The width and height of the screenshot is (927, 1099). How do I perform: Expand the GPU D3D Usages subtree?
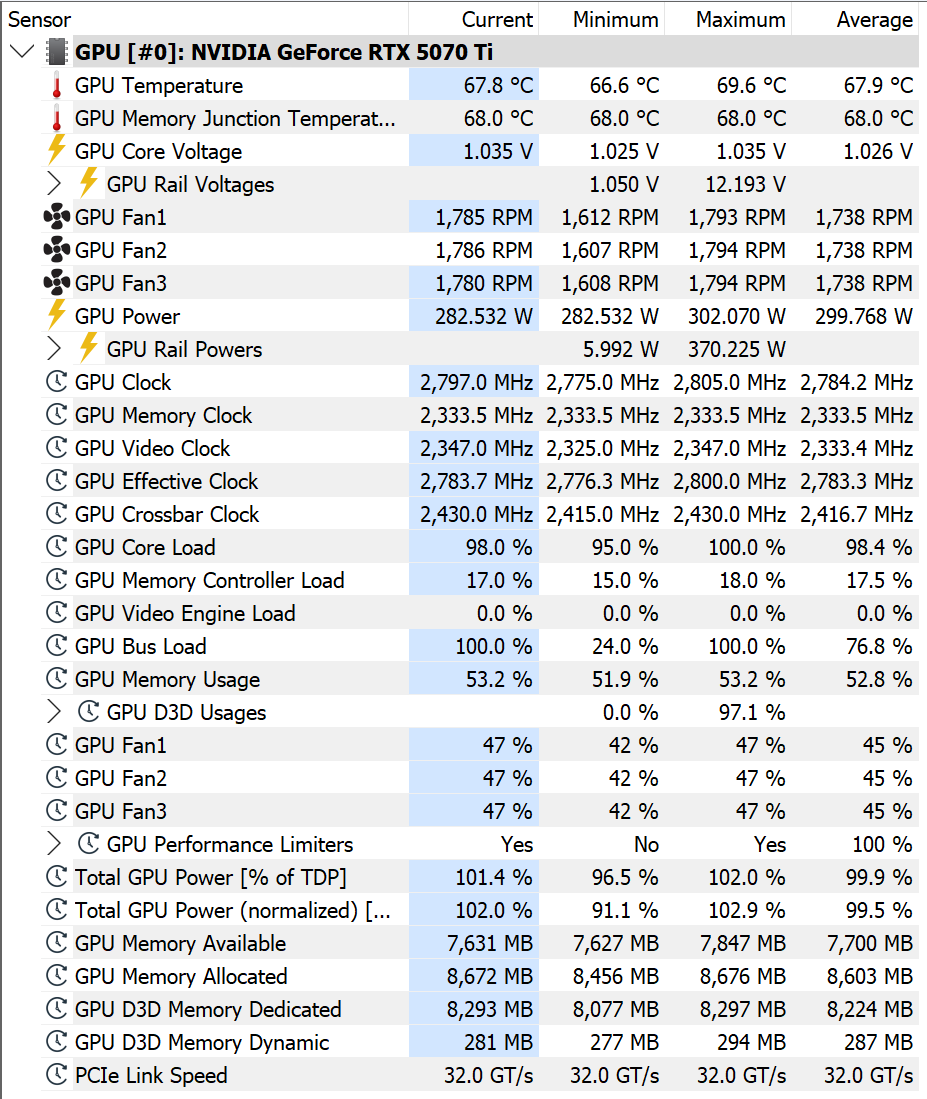tap(54, 711)
